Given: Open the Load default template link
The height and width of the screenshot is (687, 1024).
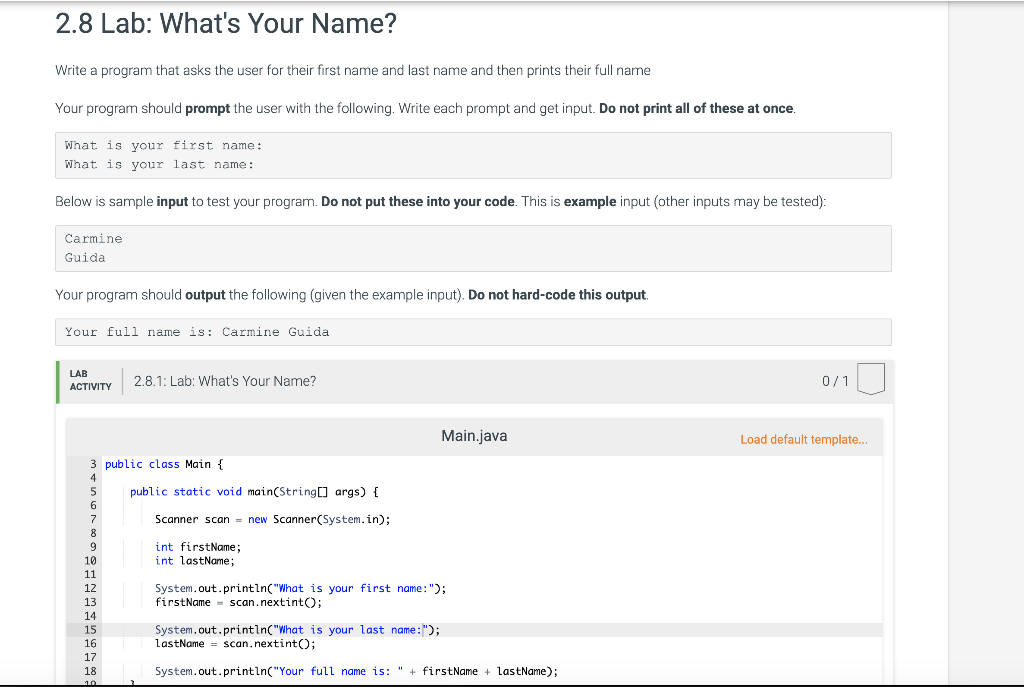Looking at the screenshot, I should tap(806, 439).
